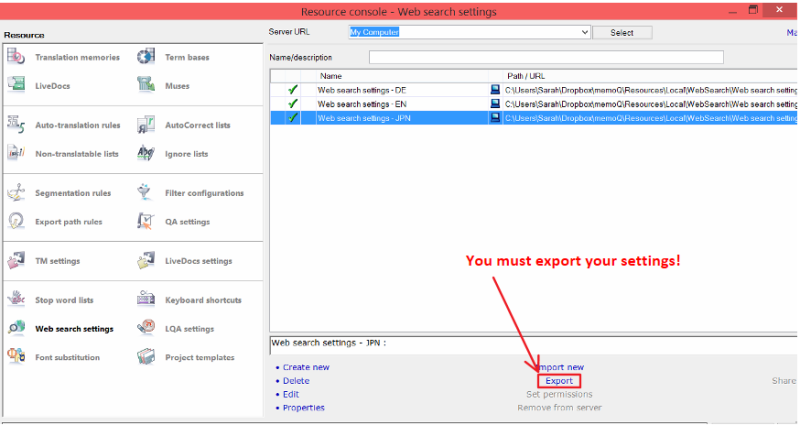Select the Term bases label

(x=187, y=57)
